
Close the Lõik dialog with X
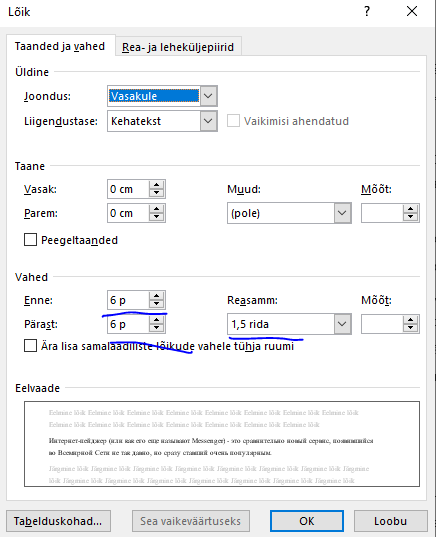[412, 11]
